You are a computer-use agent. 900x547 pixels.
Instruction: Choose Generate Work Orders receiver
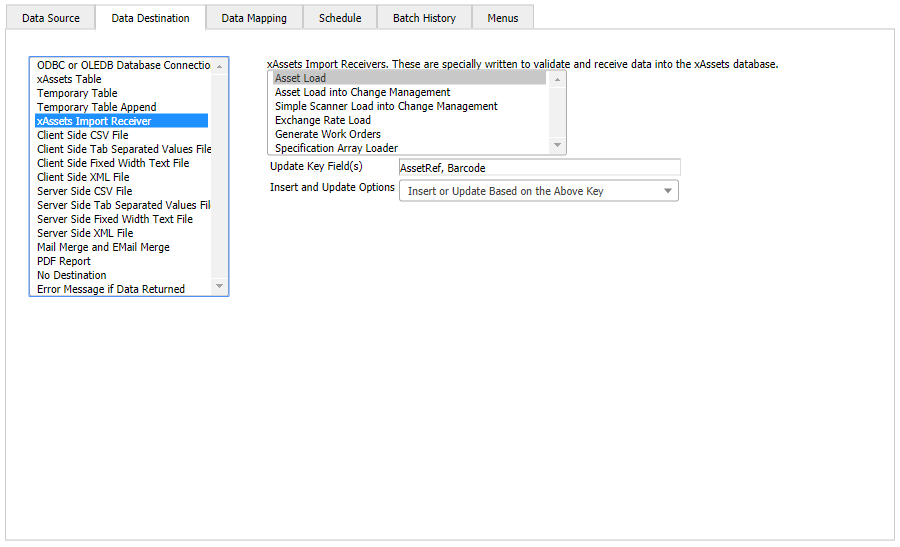pos(409,134)
